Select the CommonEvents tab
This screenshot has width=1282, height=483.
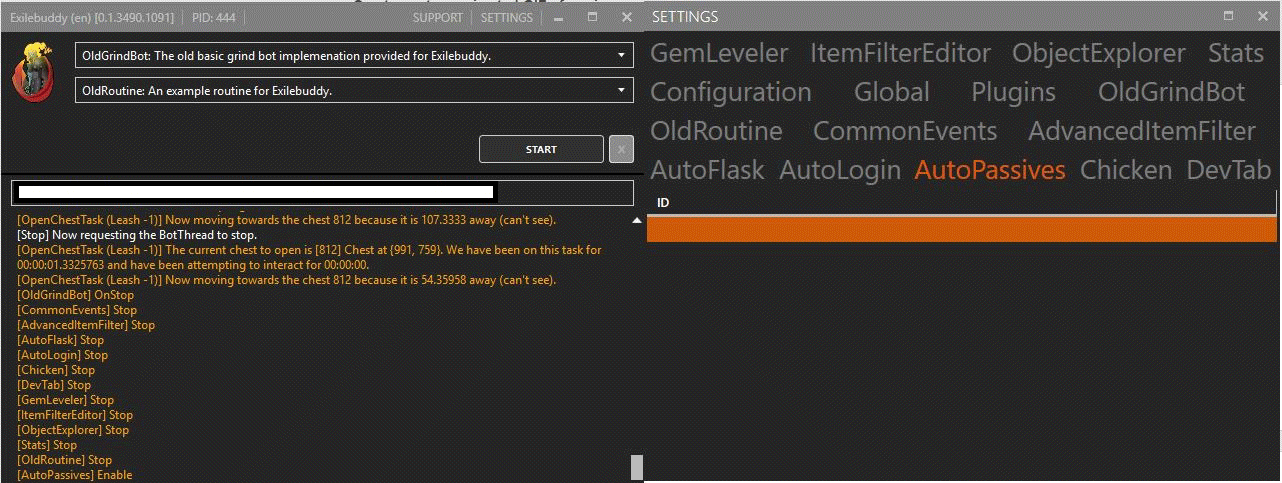[x=905, y=131]
